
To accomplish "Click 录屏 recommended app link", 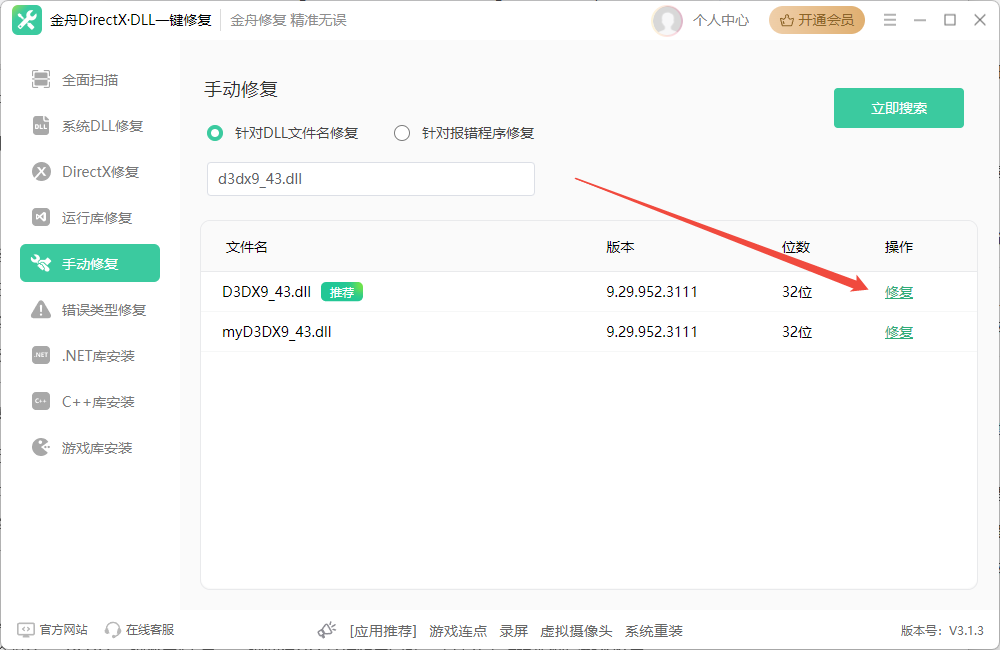I will (x=513, y=631).
